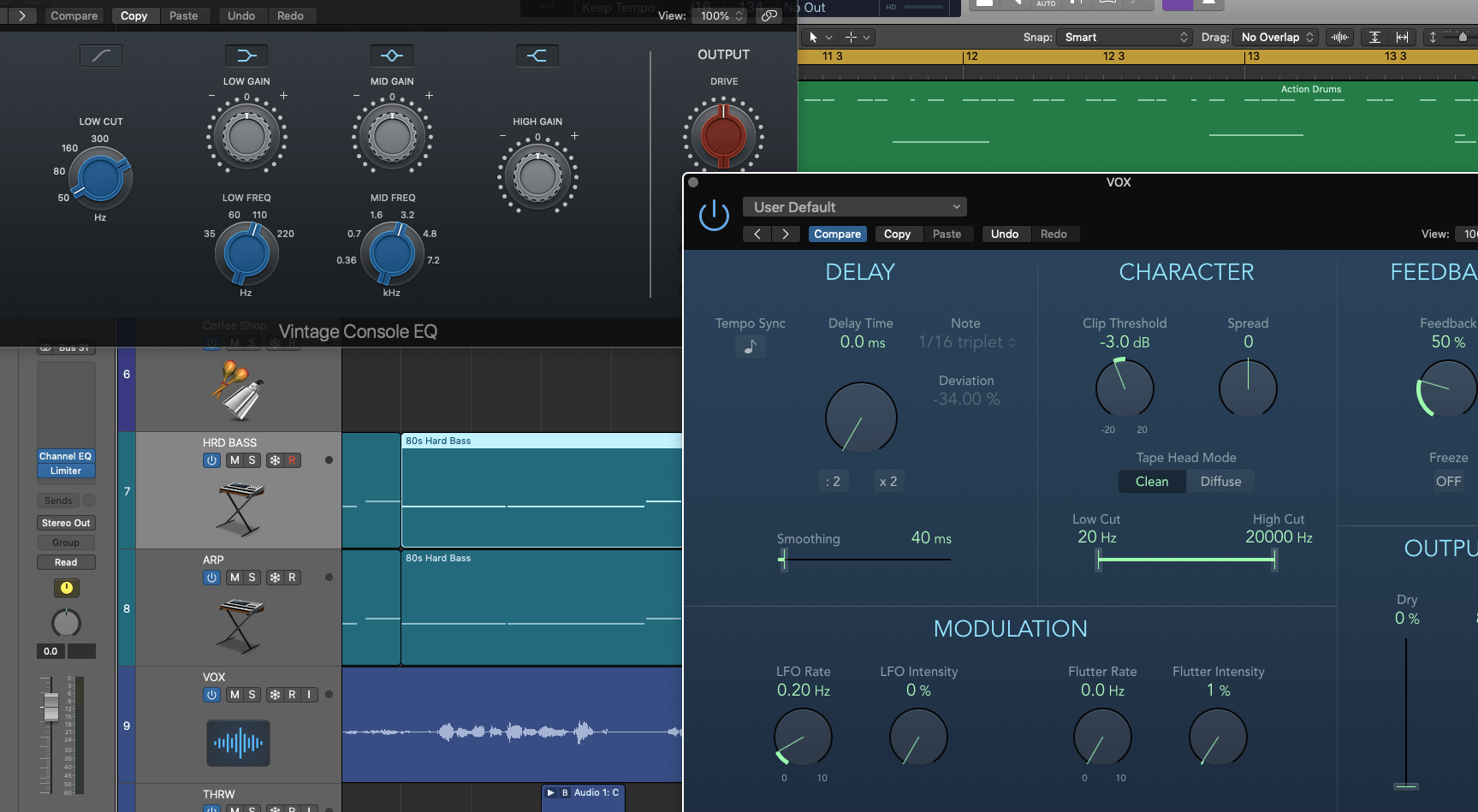This screenshot has height=812, width=1478.
Task: Switch Tape Head Mode to Diffuse
Action: 1220,481
